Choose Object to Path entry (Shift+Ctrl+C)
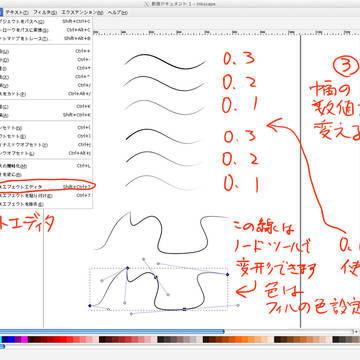 point(46,22)
